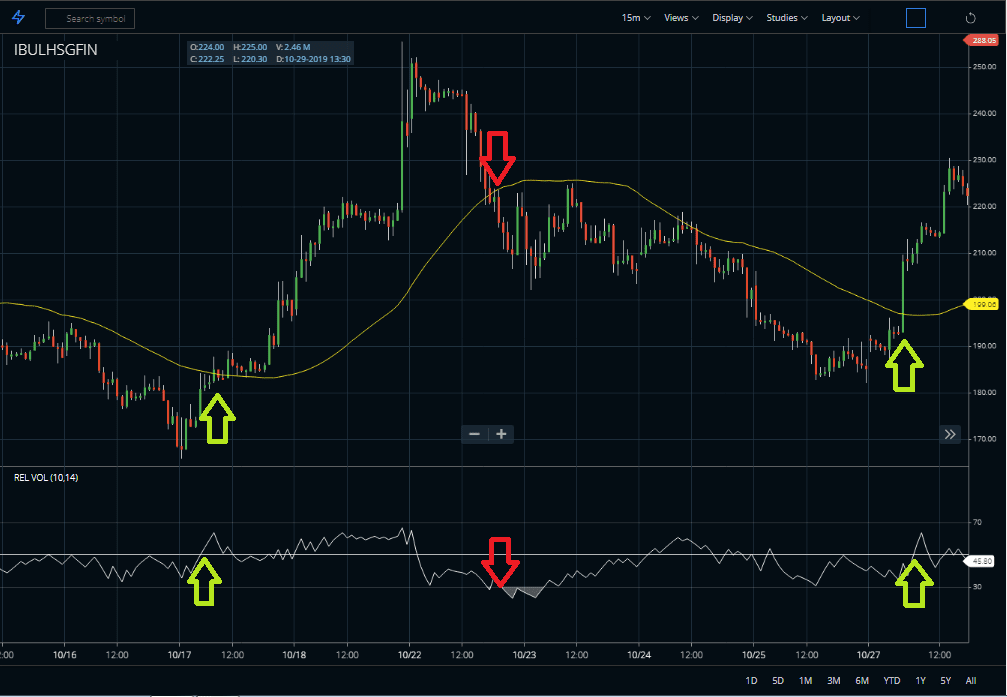The height and width of the screenshot is (697, 1007).
Task: Click the circular refresh icon
Action: pos(970,18)
